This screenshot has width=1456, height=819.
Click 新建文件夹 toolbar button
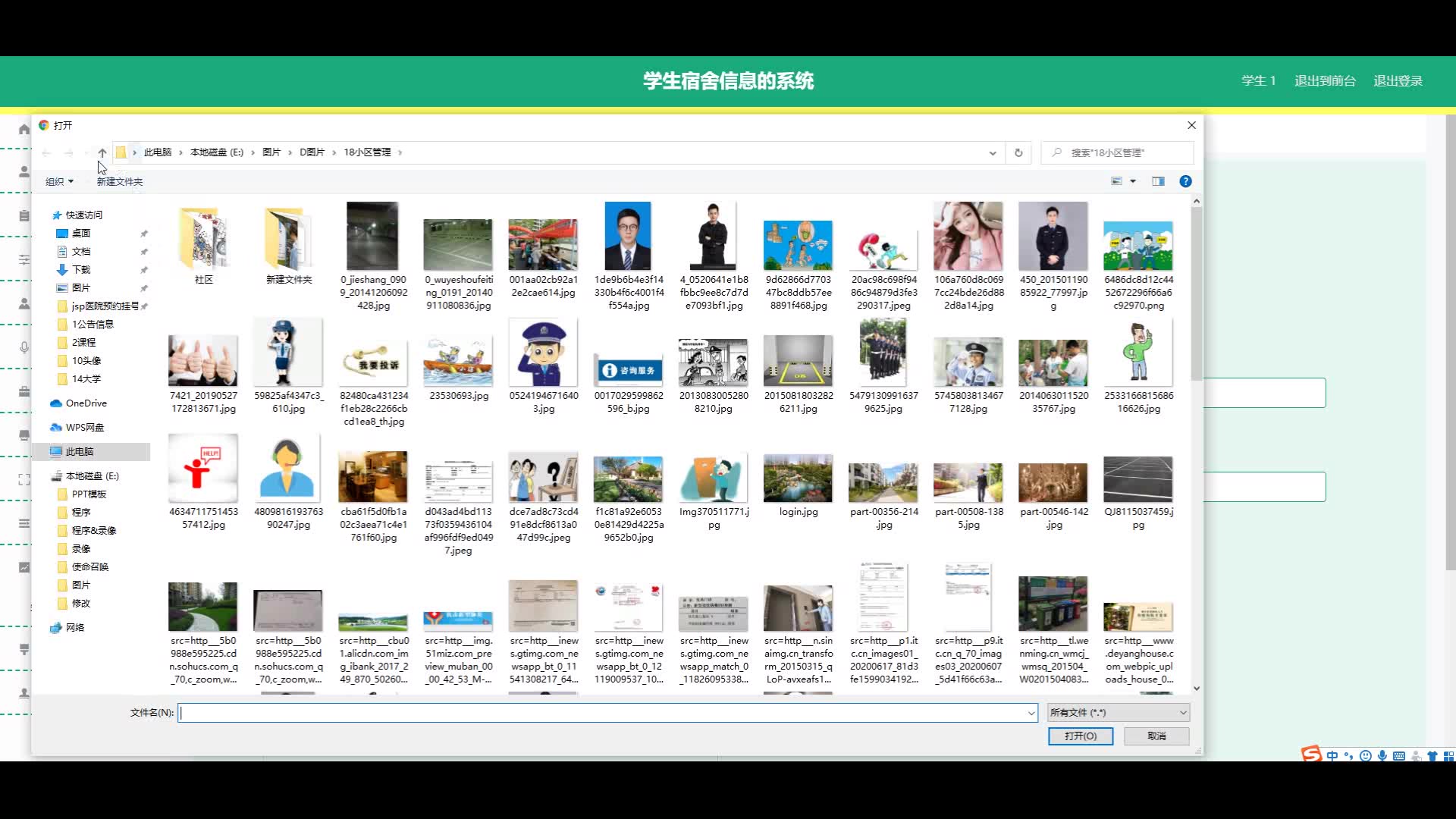(119, 182)
